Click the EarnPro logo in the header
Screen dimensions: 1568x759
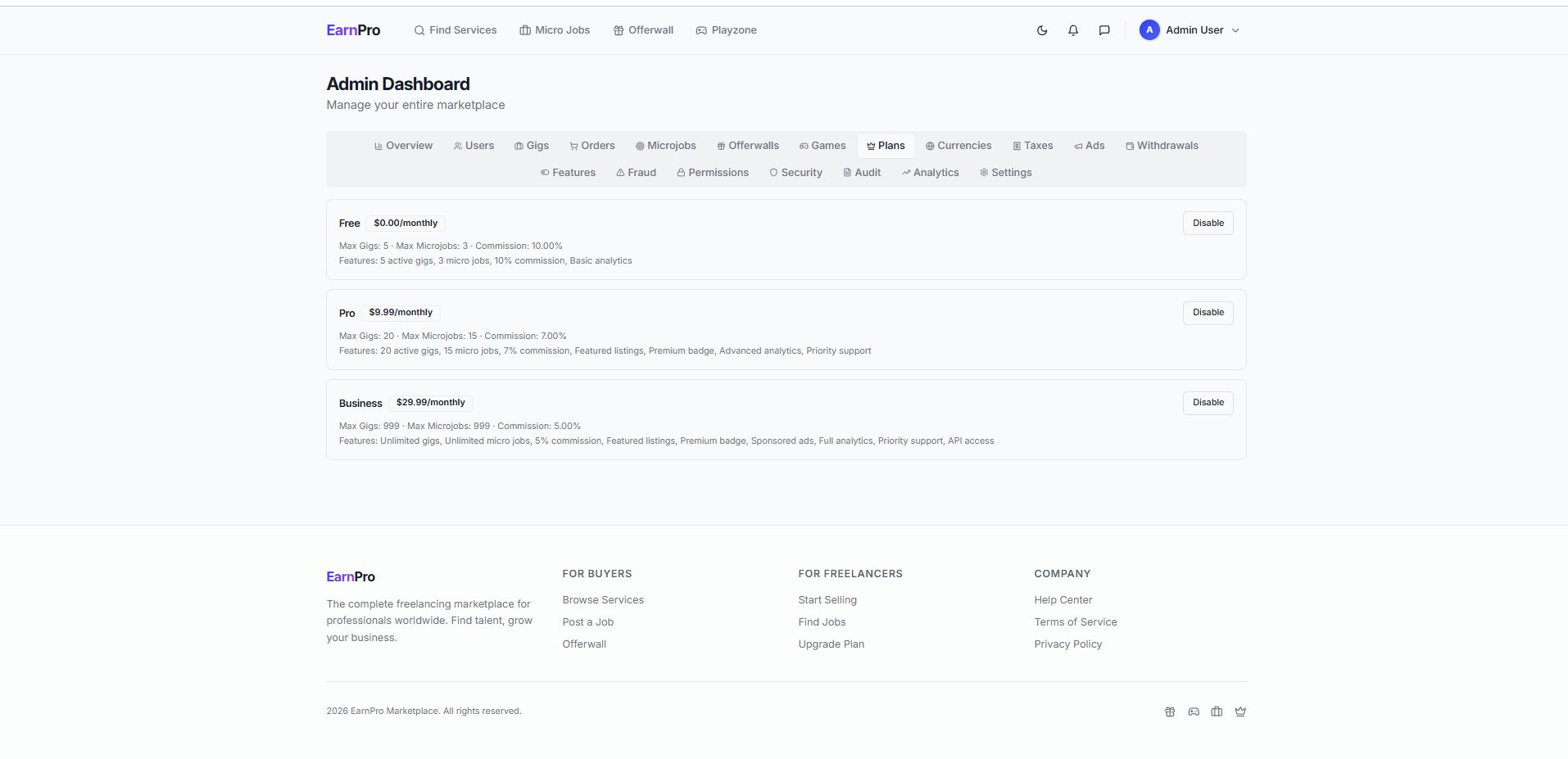point(353,30)
